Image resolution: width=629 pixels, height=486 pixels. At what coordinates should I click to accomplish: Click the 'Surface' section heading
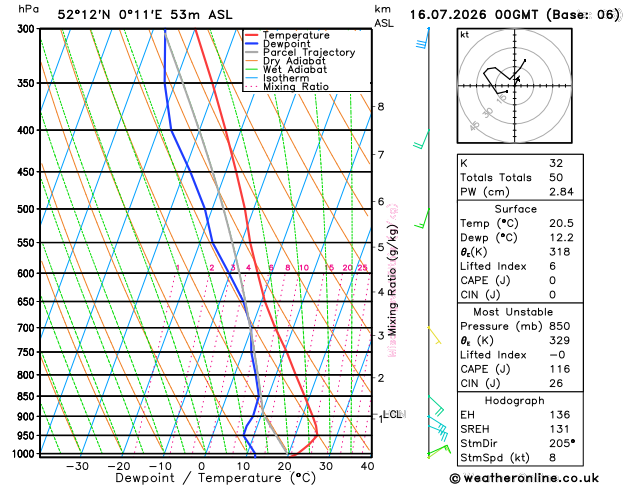(x=515, y=209)
